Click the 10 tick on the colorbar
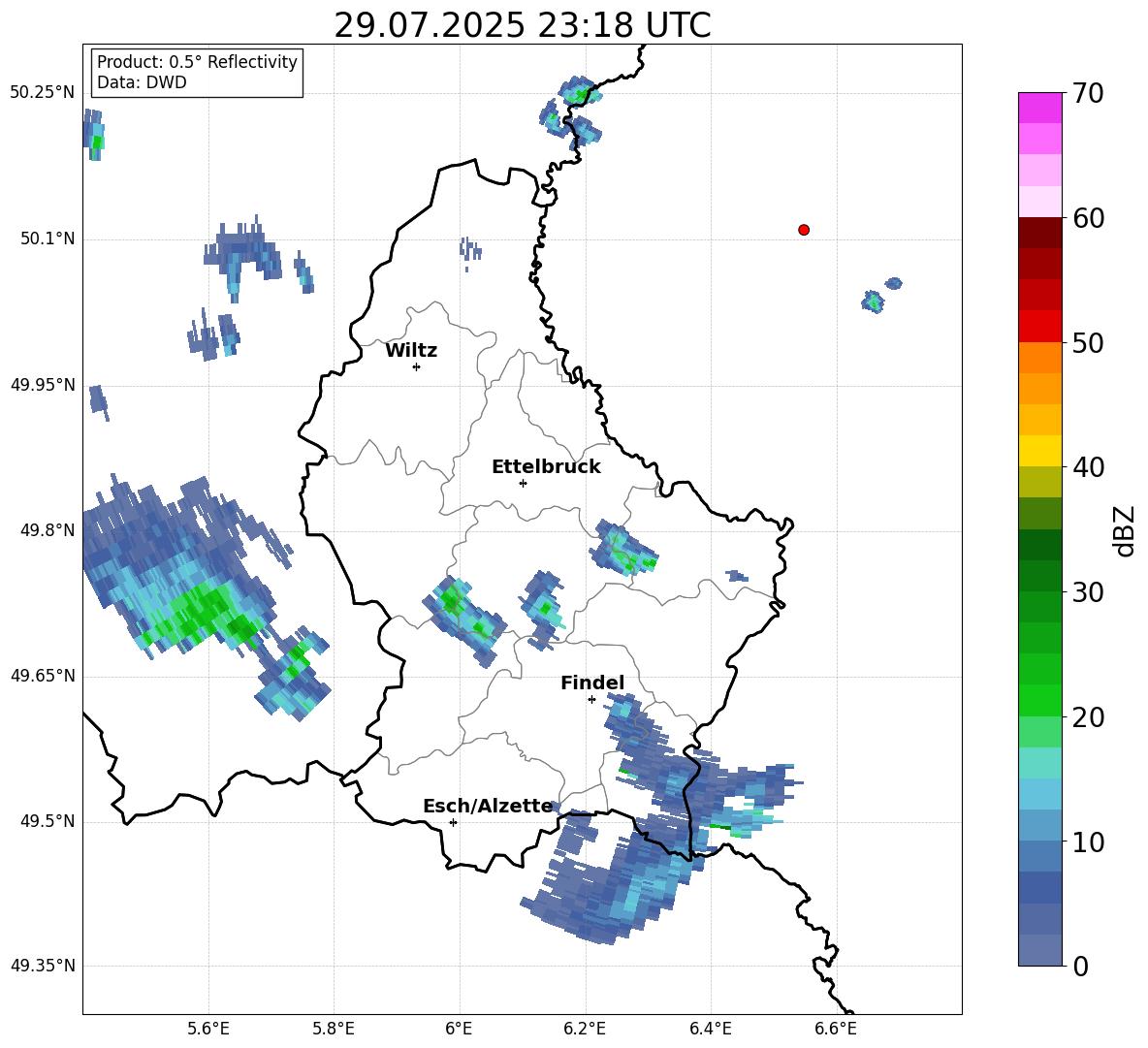This screenshot has width=1148, height=1048. 1088,842
